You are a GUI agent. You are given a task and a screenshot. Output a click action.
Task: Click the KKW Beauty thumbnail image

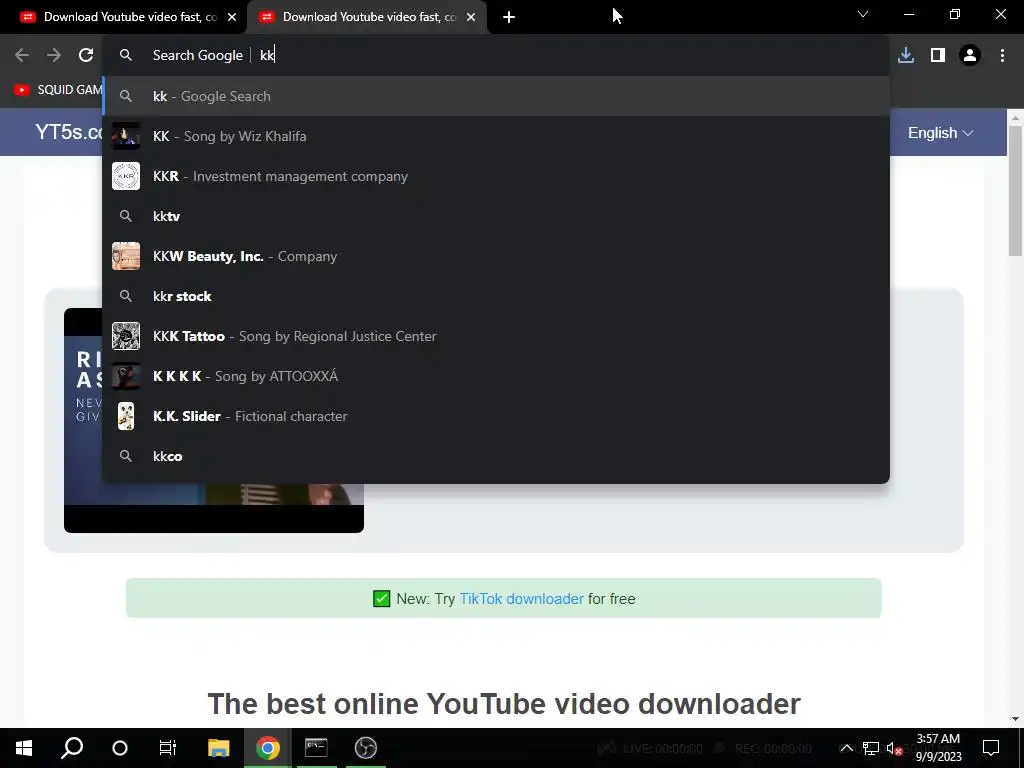tap(126, 256)
